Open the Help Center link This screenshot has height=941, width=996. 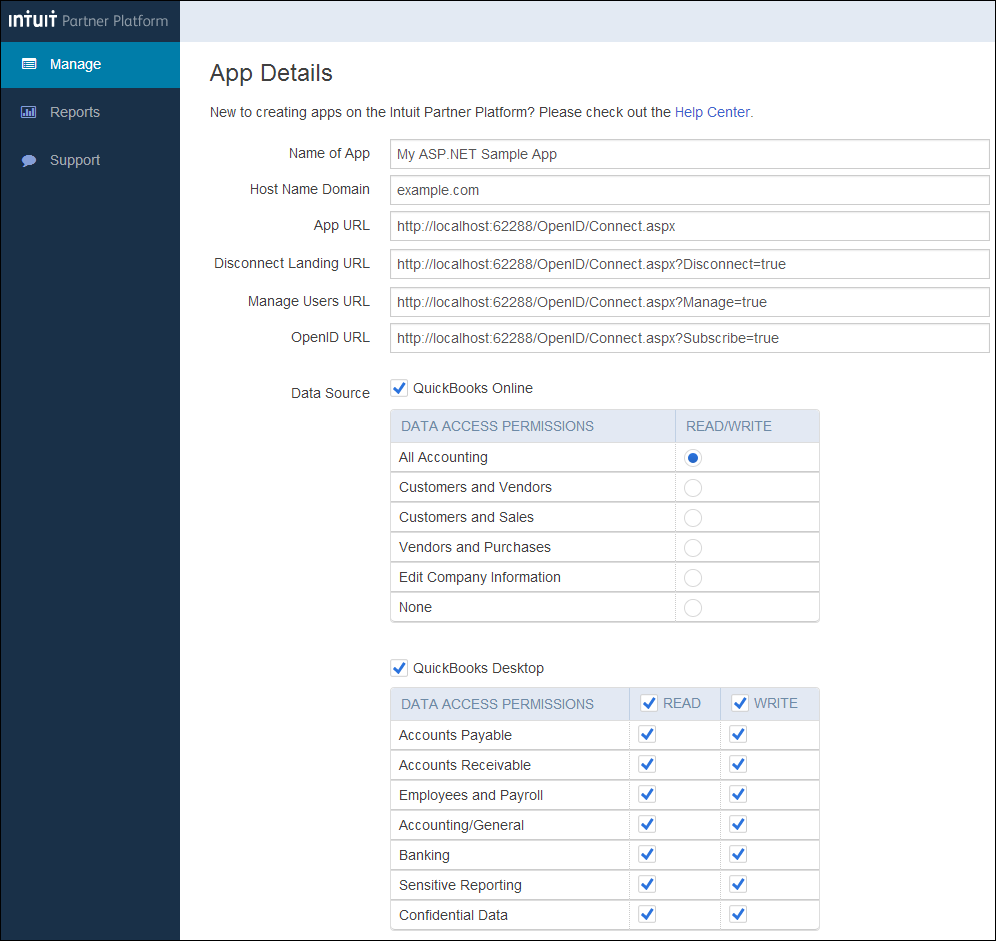pos(712,112)
